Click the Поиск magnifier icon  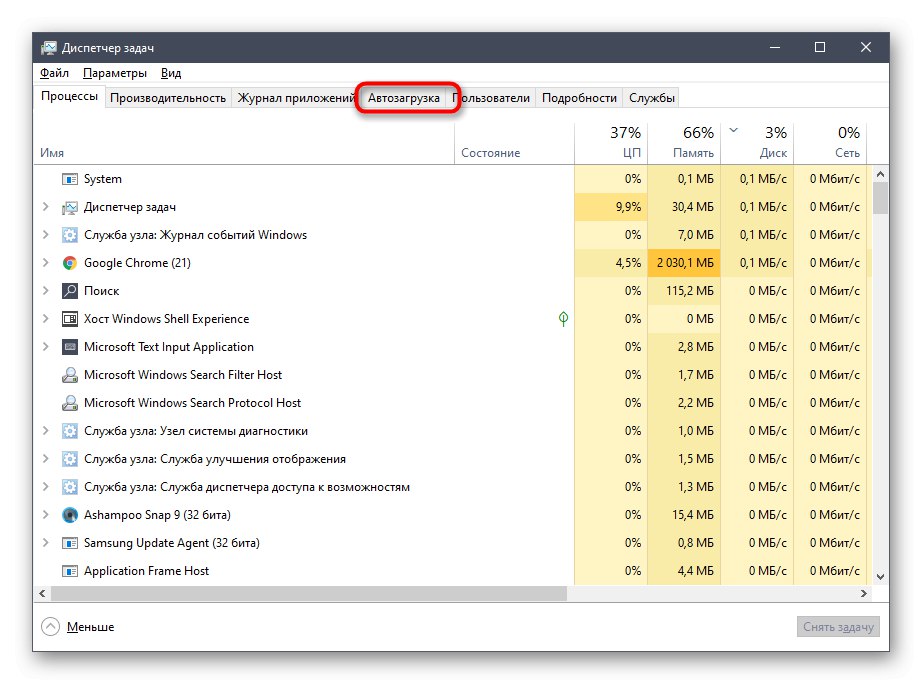coord(70,291)
